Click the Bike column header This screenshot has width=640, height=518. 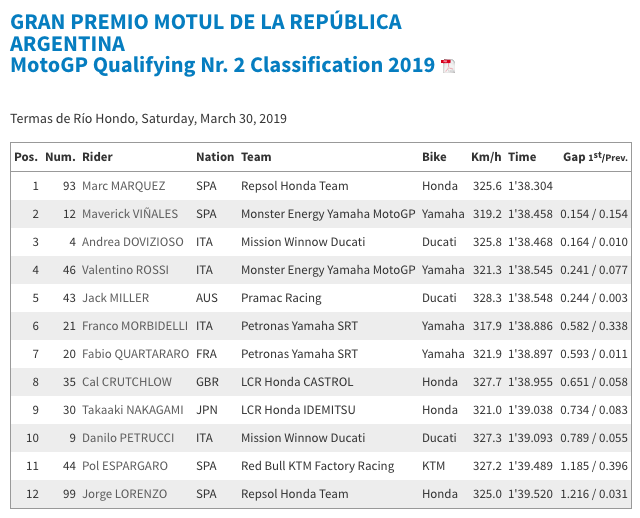(434, 157)
